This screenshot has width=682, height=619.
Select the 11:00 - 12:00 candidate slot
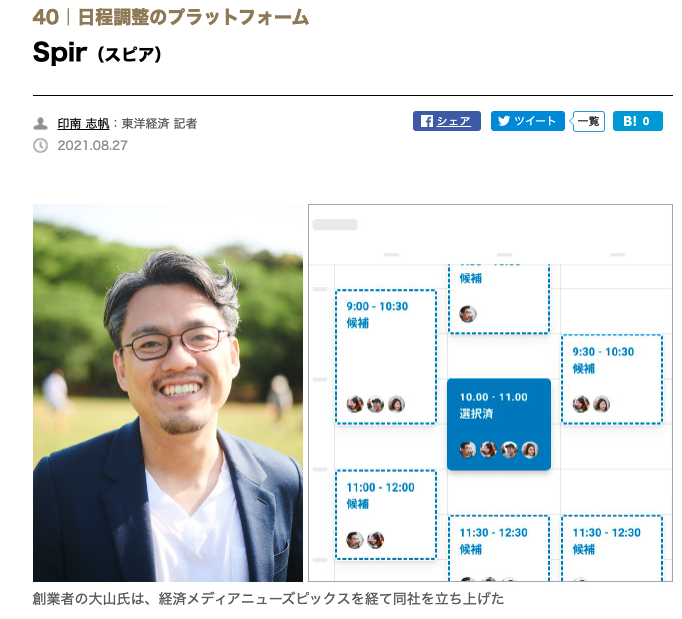click(386, 514)
